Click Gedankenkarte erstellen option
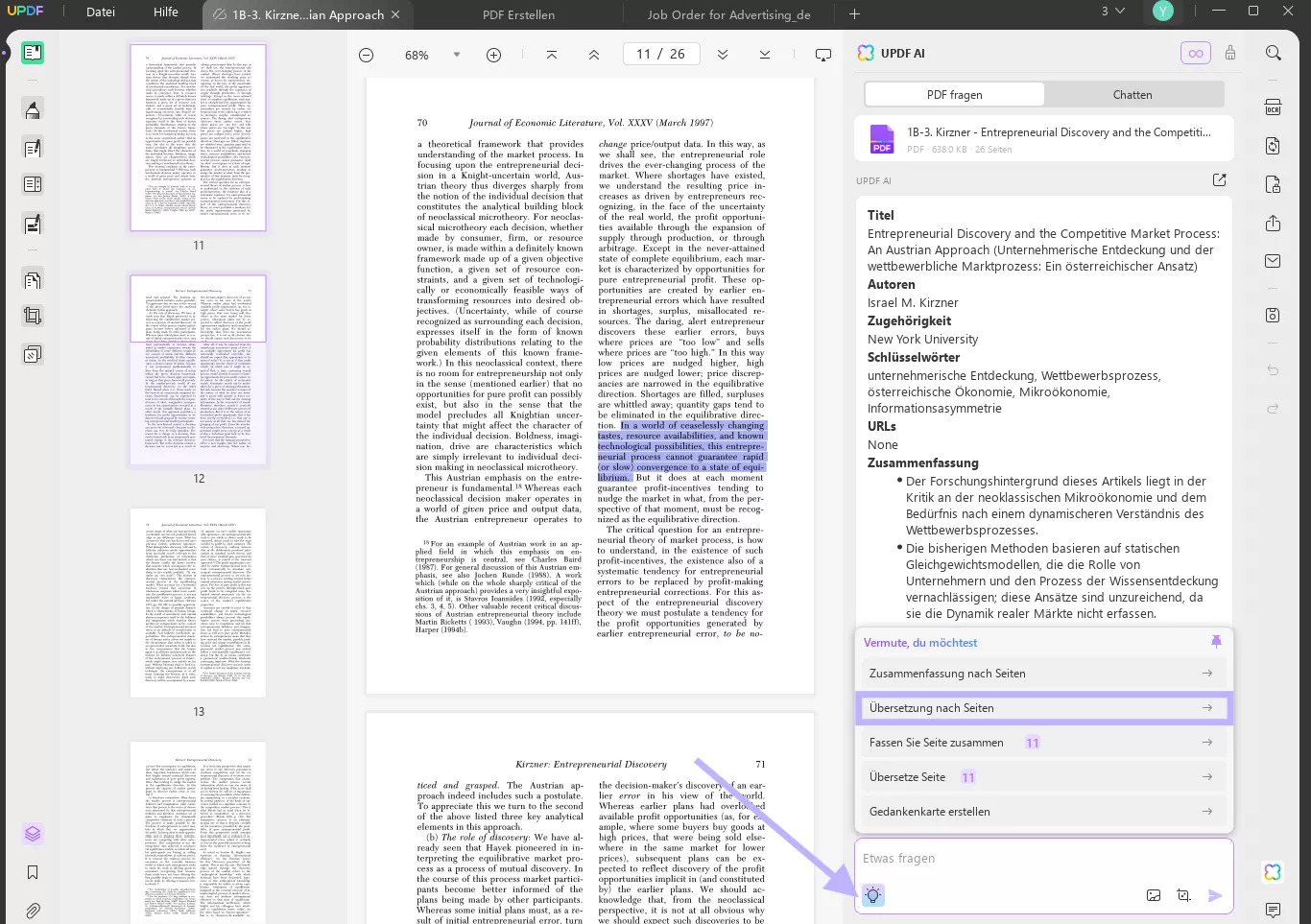Viewport: 1311px width, 924px height. click(x=1041, y=812)
